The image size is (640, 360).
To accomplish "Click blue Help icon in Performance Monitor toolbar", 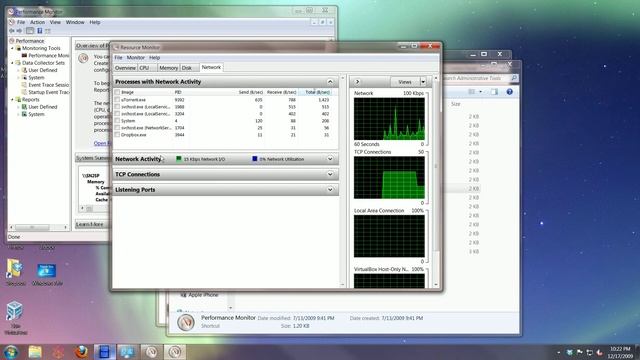I will click(x=40, y=31).
